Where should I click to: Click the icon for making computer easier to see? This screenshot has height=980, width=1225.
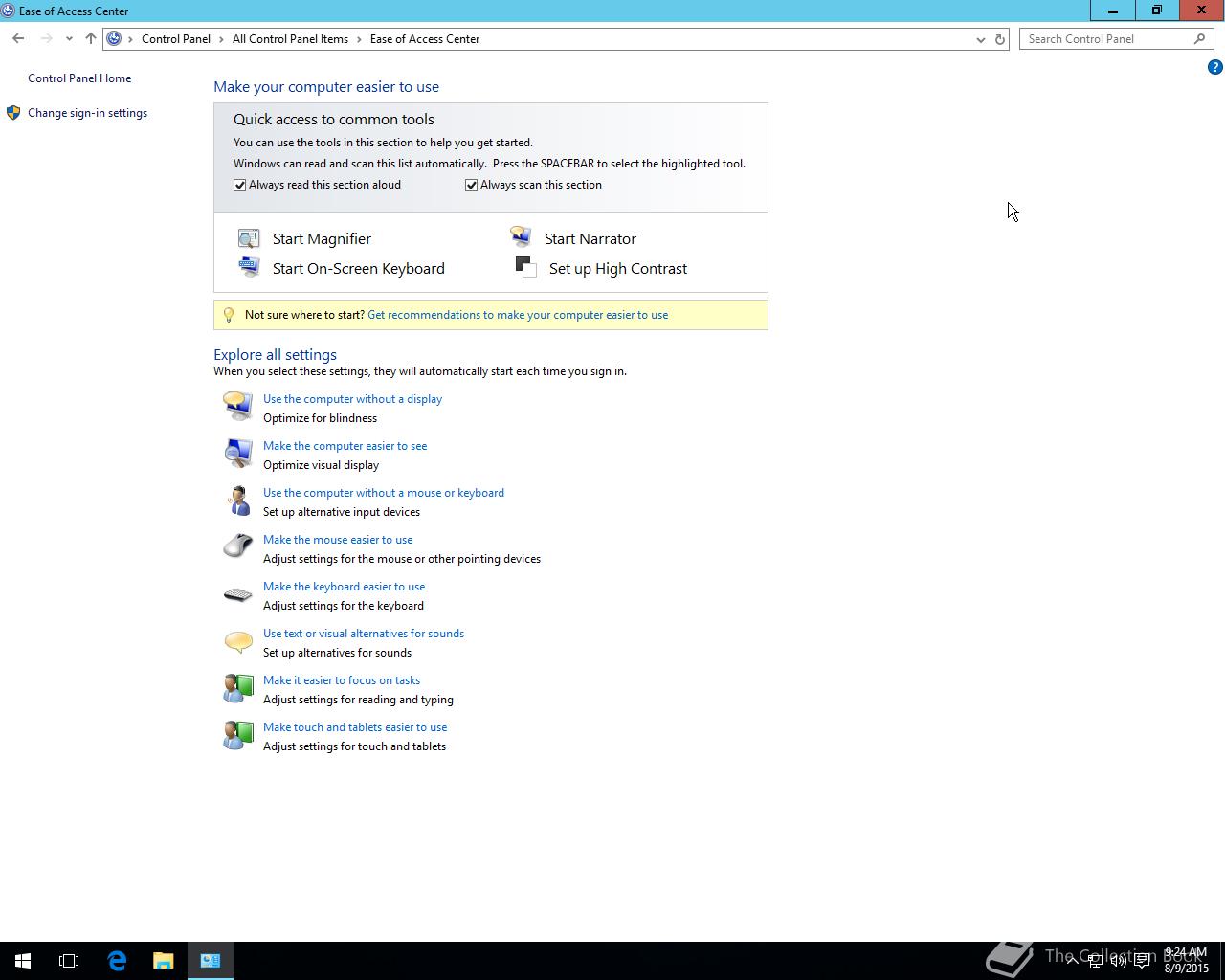point(237,453)
